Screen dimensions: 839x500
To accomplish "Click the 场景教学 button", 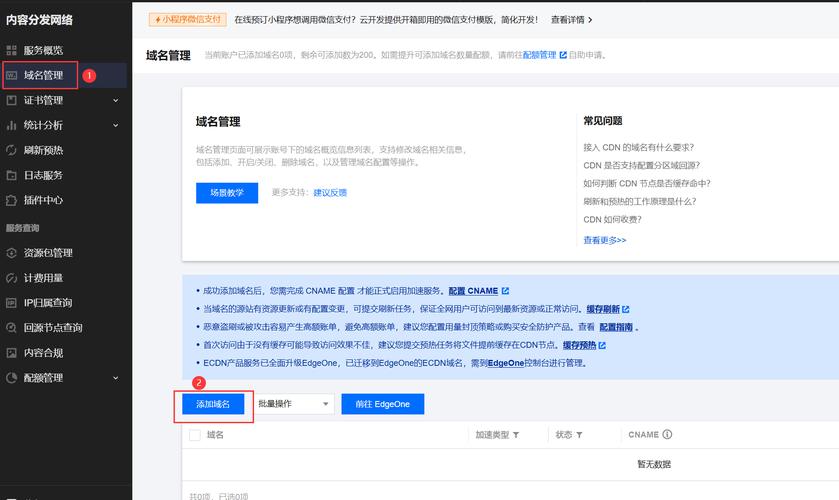I will (x=227, y=193).
